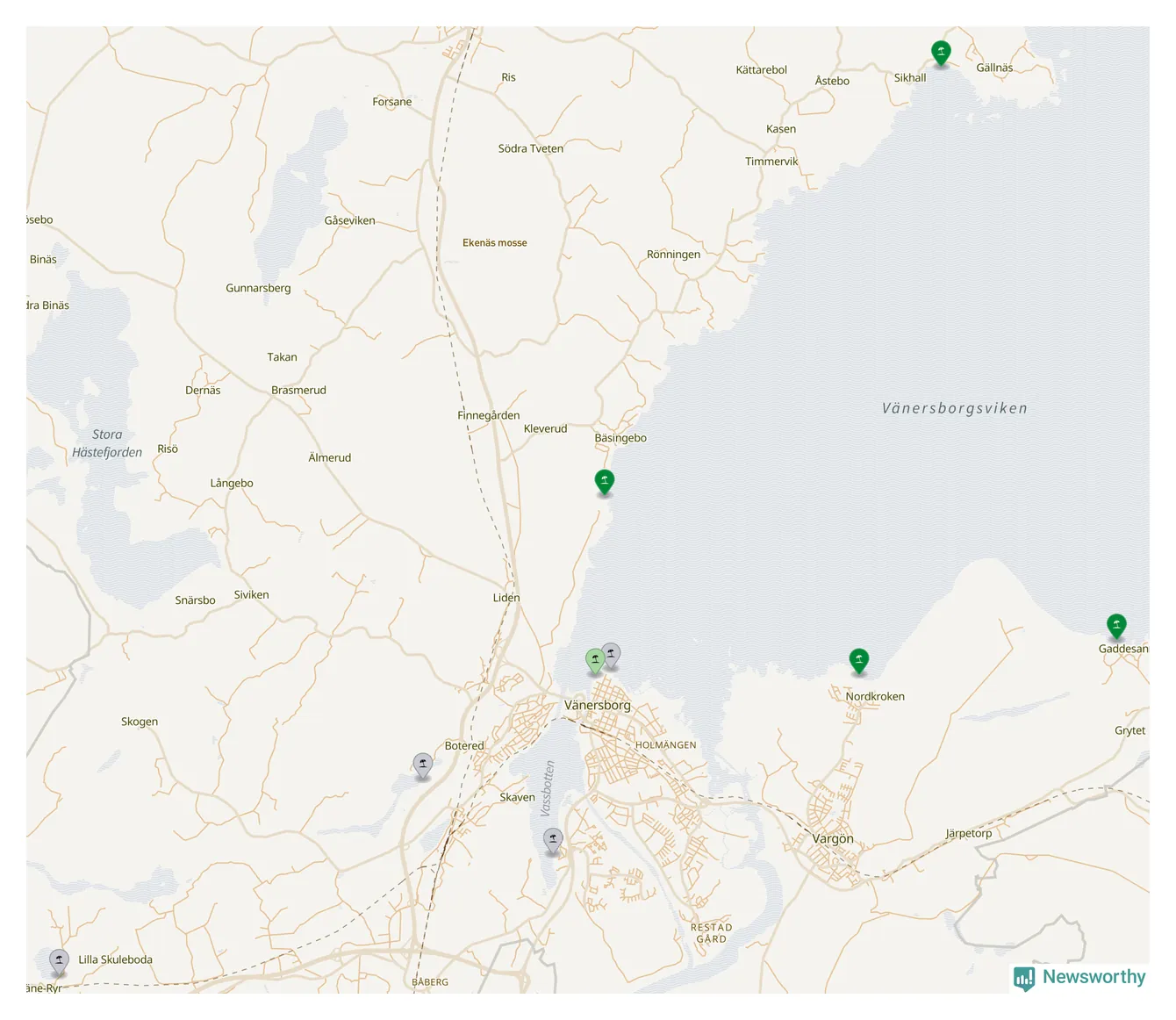Click the Rönningen place label
Screen dimensions: 1176x1020
(673, 255)
